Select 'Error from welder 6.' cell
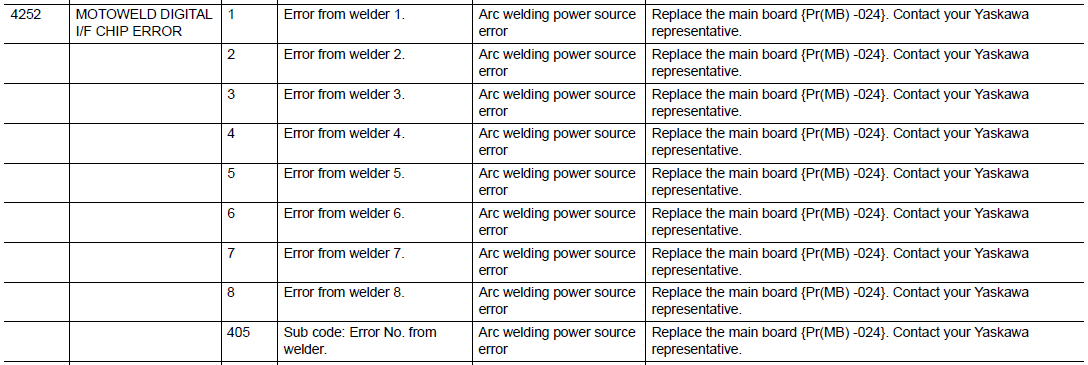This screenshot has width=1088, height=365. click(375, 222)
